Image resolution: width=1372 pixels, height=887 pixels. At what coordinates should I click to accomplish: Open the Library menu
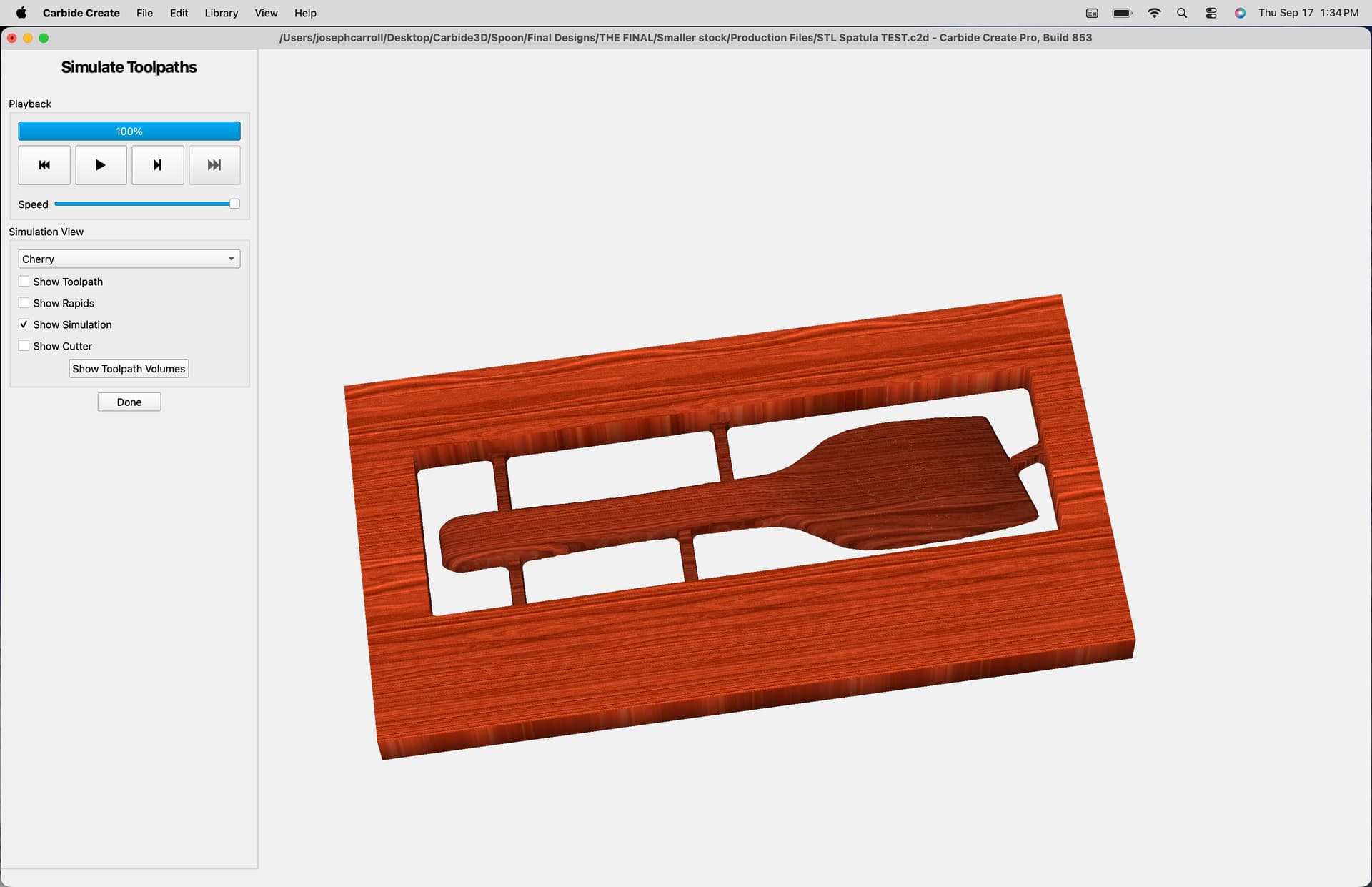[x=222, y=13]
